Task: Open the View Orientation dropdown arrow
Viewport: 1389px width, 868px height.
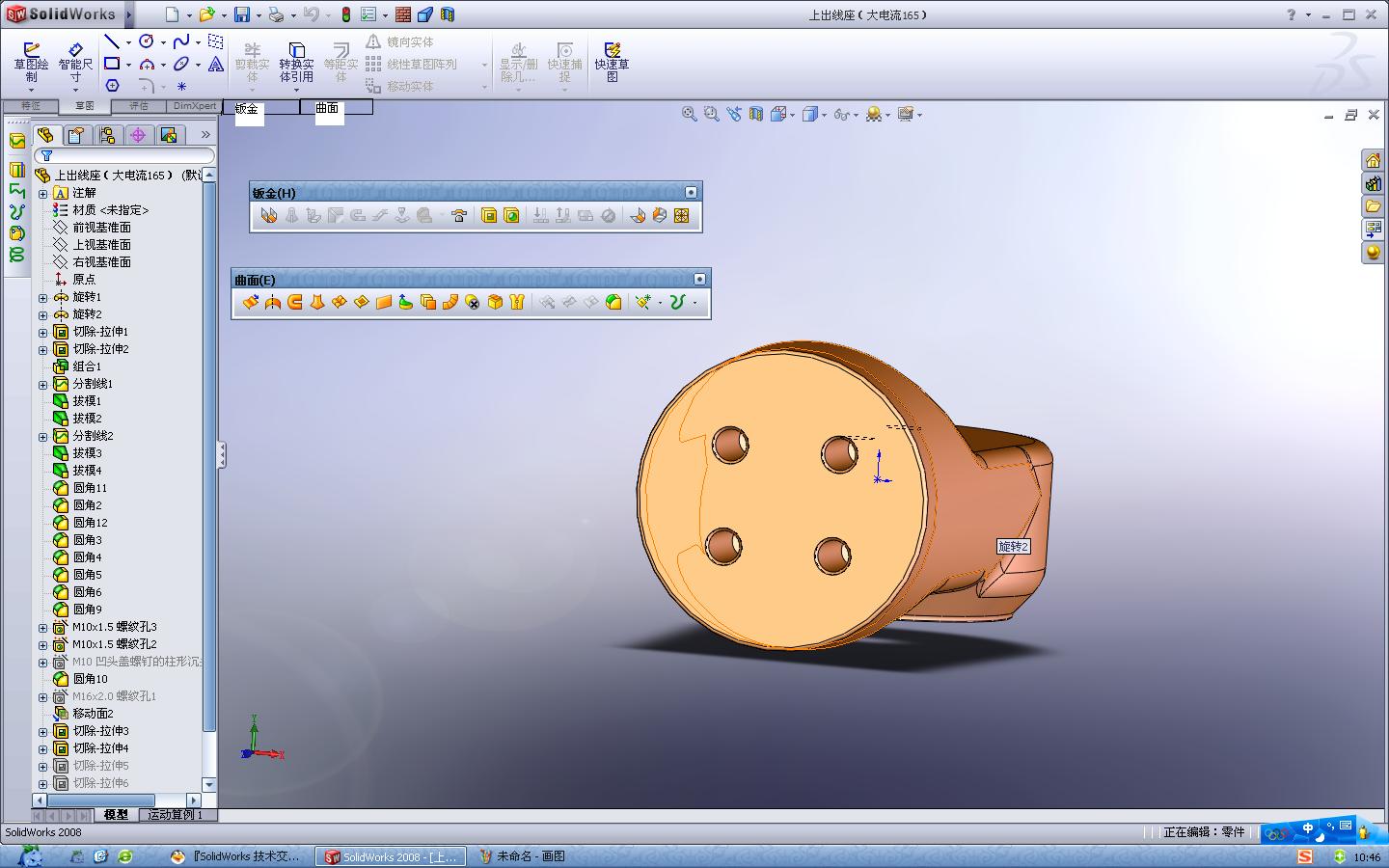Action: point(792,115)
